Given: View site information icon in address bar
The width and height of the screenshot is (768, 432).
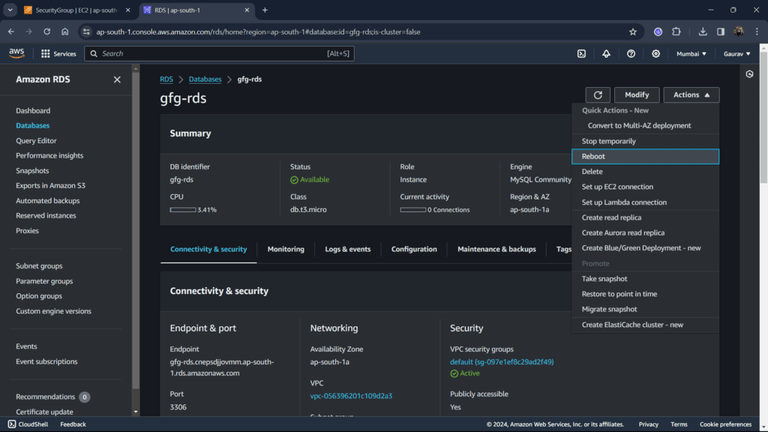Looking at the screenshot, I should tap(87, 32).
